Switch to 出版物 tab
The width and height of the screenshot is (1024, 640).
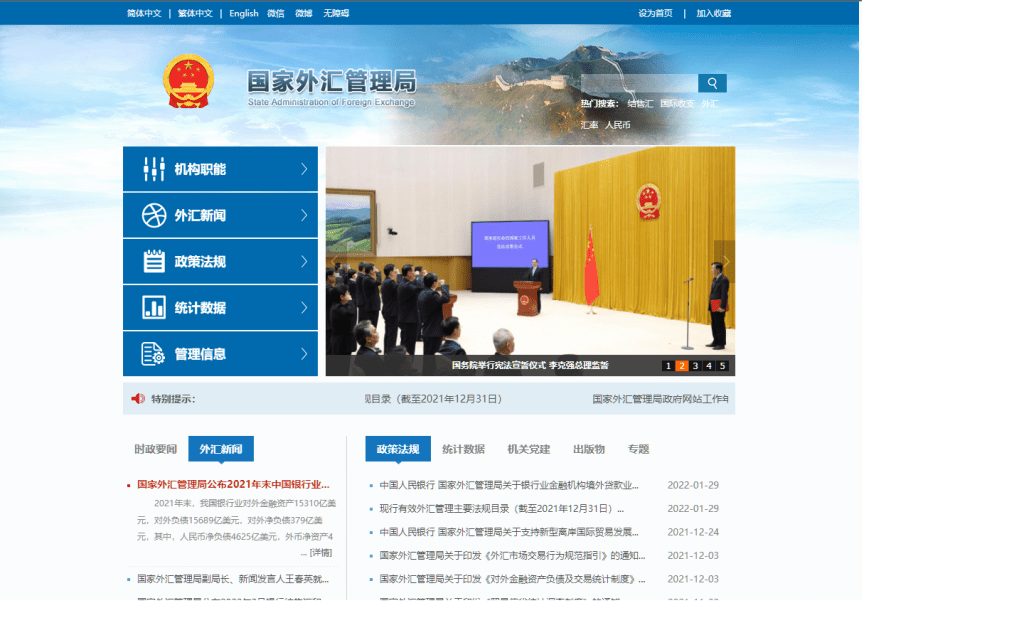tap(588, 449)
